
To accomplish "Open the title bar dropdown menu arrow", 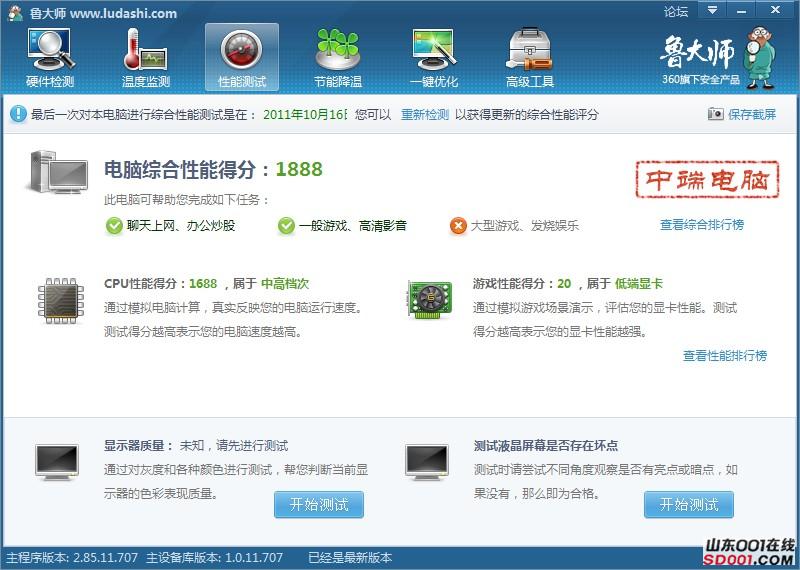I will pos(712,11).
